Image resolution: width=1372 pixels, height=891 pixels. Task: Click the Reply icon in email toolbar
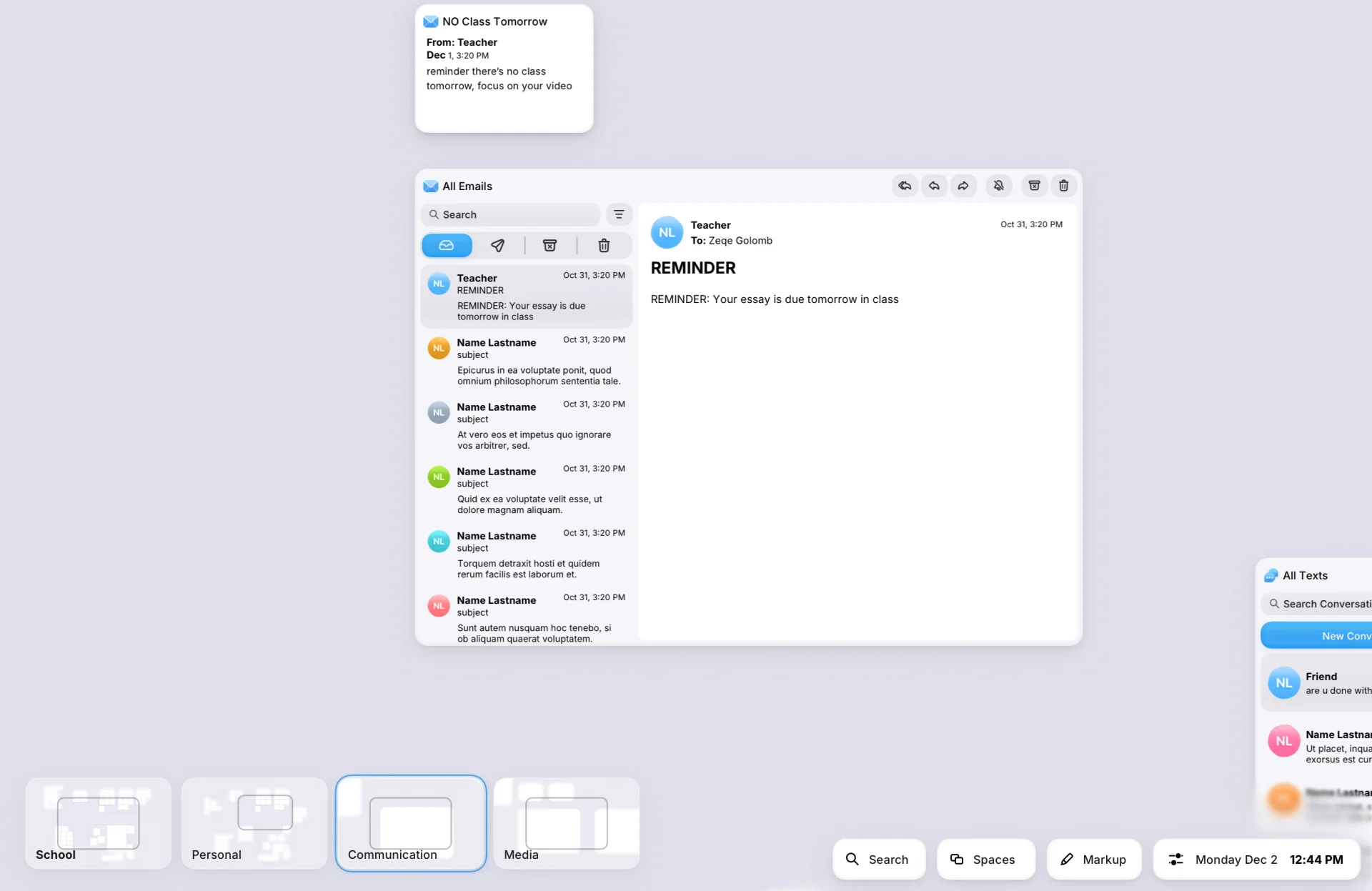(x=934, y=186)
